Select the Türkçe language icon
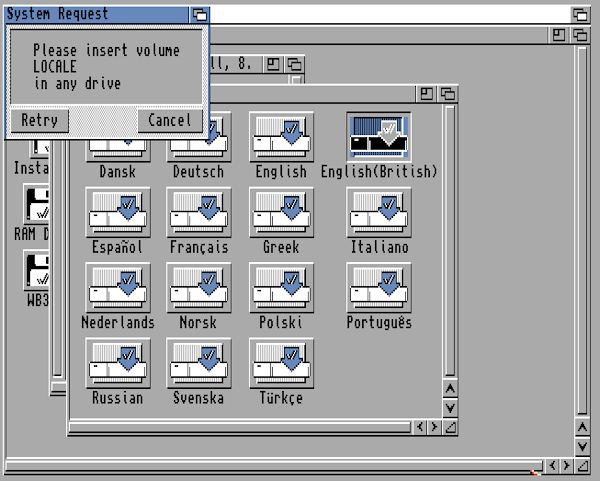Image resolution: width=600 pixels, height=481 pixels. (281, 363)
